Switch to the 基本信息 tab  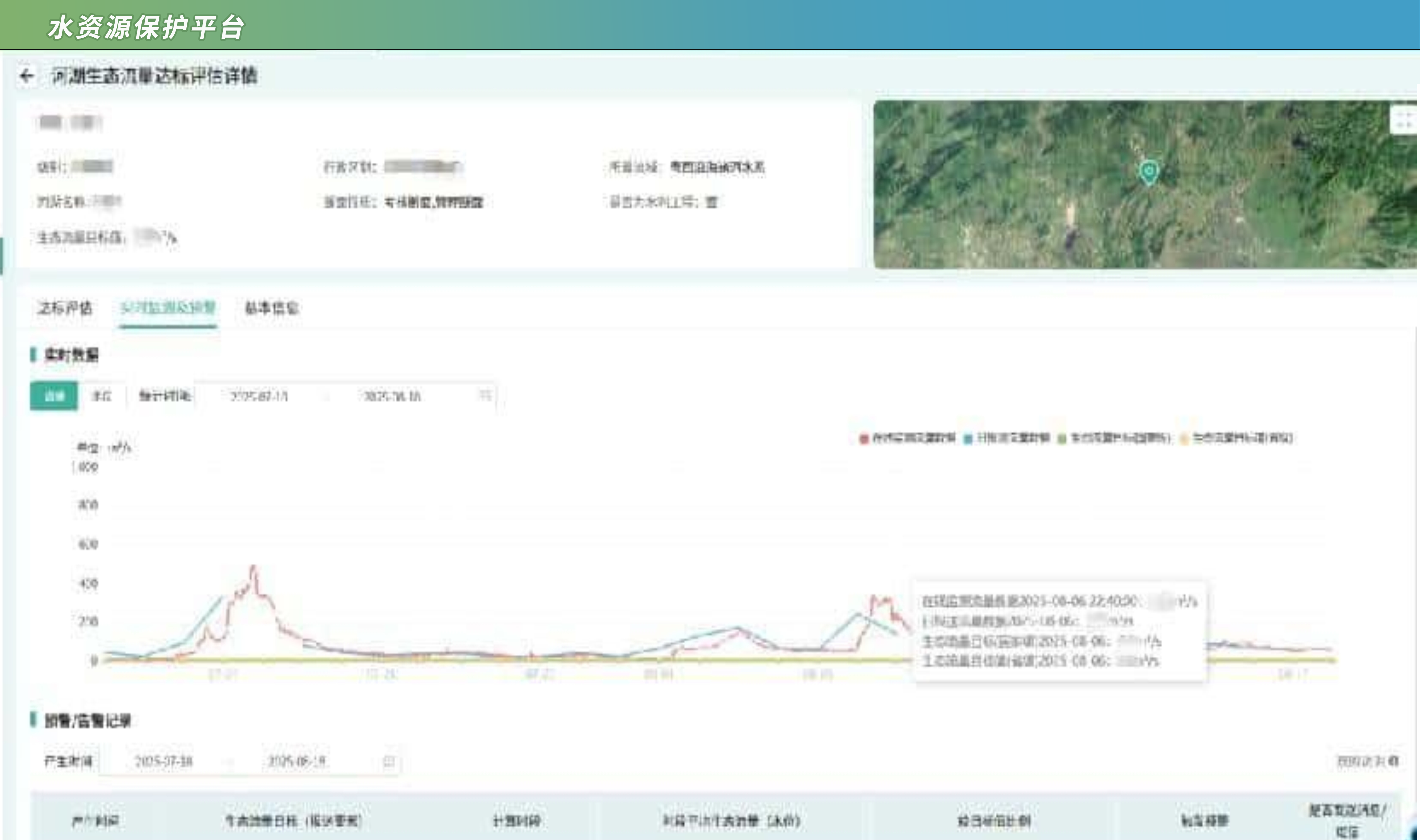(272, 308)
